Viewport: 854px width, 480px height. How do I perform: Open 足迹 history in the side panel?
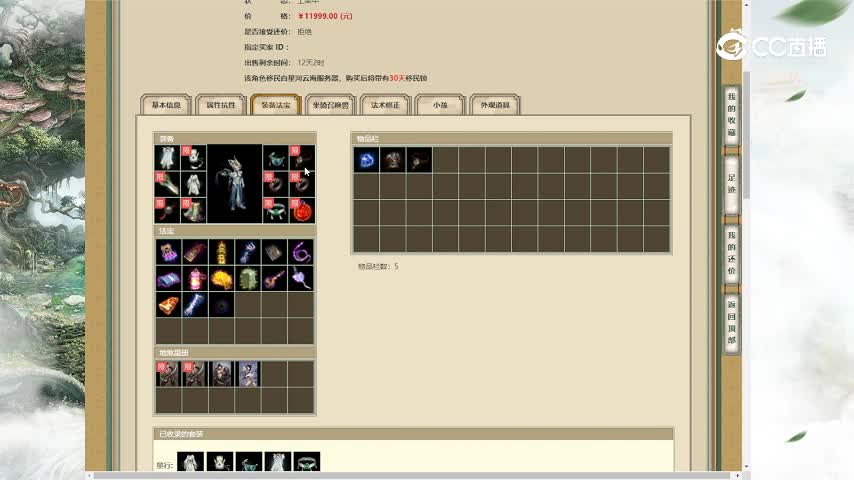pyautogui.click(x=731, y=184)
